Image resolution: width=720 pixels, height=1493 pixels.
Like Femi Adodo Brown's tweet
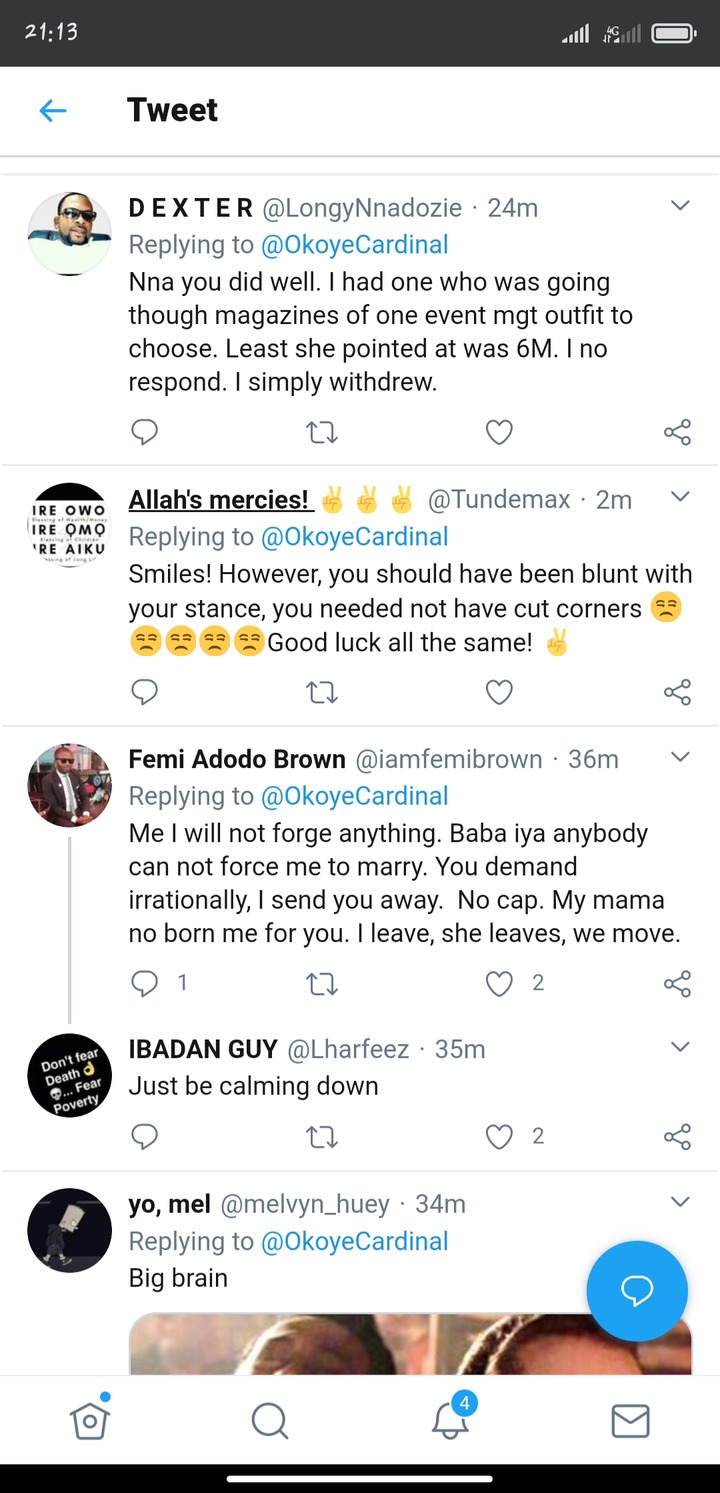[x=499, y=983]
